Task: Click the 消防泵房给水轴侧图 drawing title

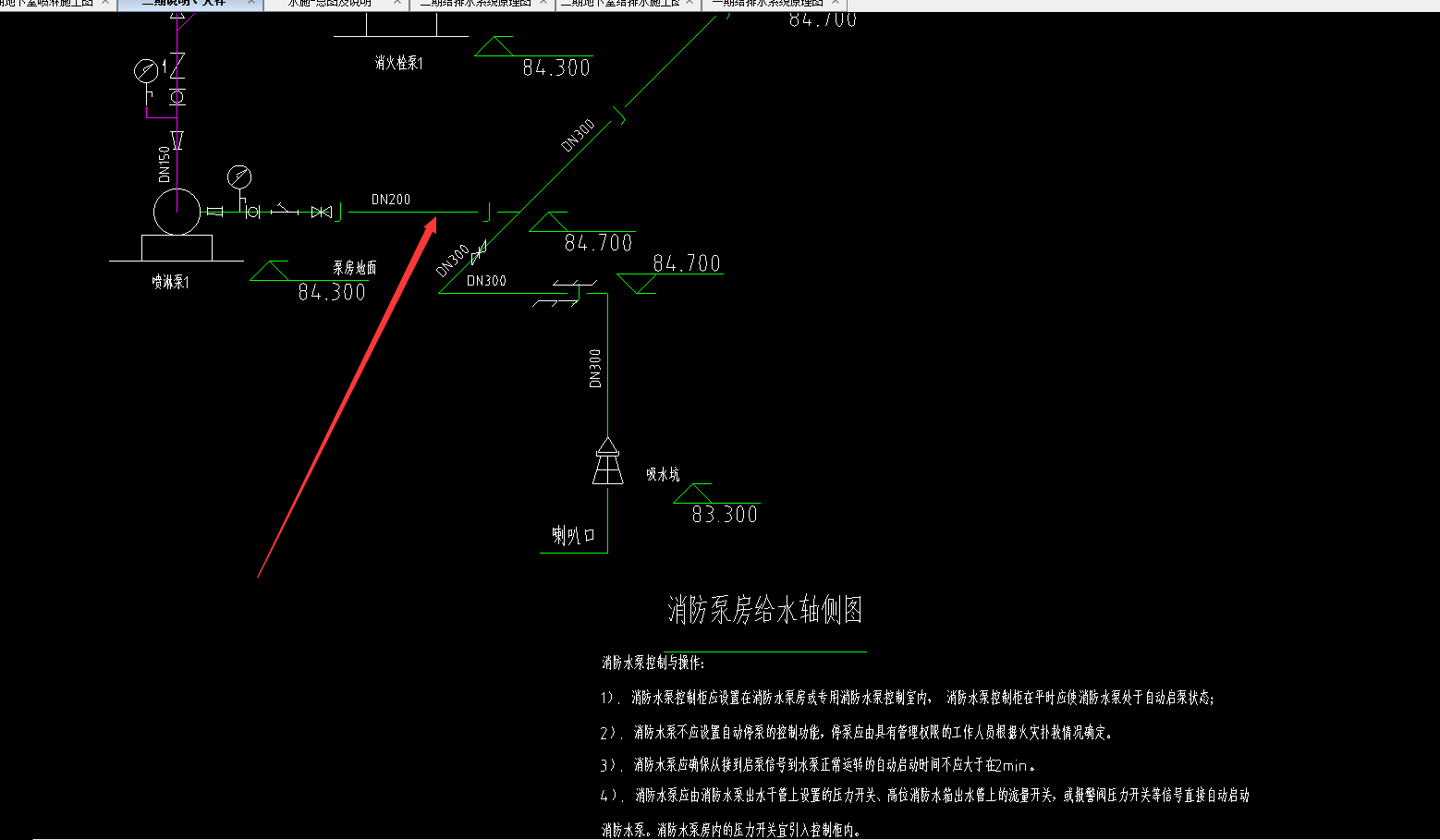Action: coord(765,610)
